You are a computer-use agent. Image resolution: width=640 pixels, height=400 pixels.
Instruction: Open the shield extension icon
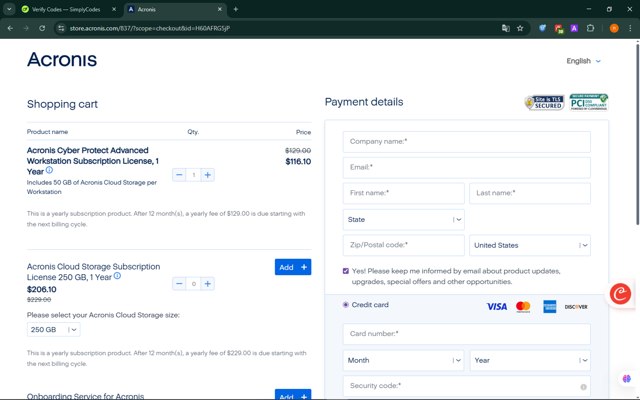tap(542, 28)
